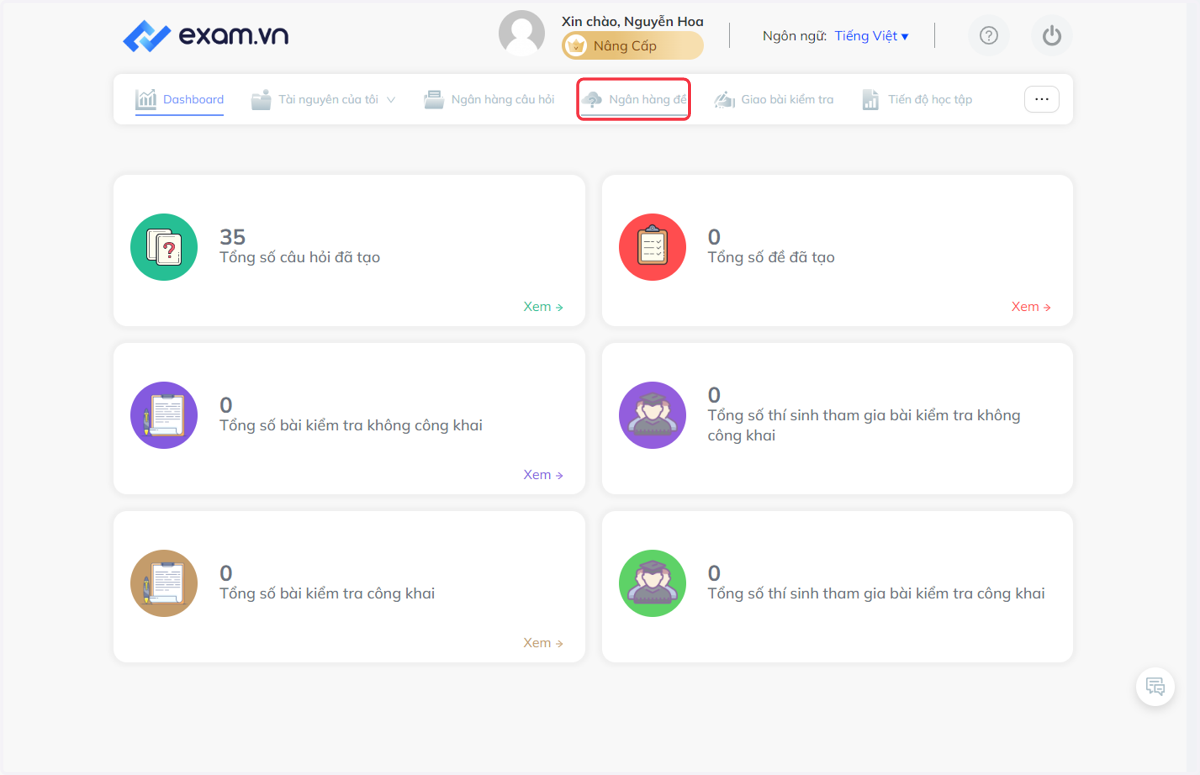Click green graduate icon for thí sinh công khai

coord(652,583)
